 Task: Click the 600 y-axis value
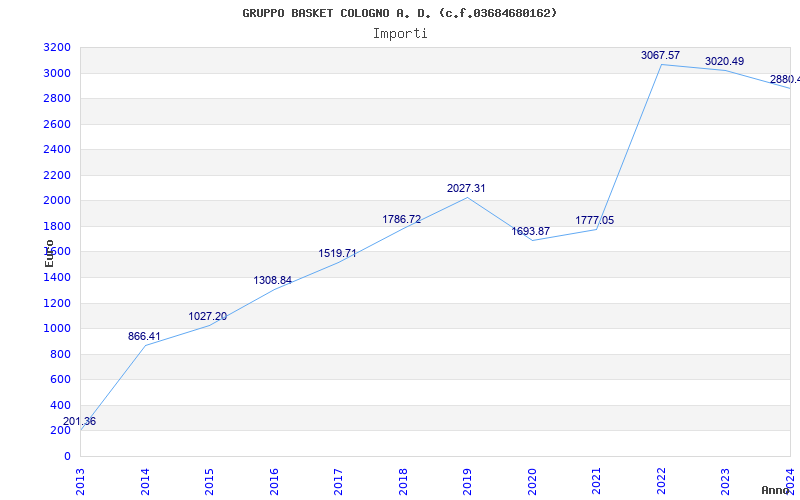coord(60,380)
